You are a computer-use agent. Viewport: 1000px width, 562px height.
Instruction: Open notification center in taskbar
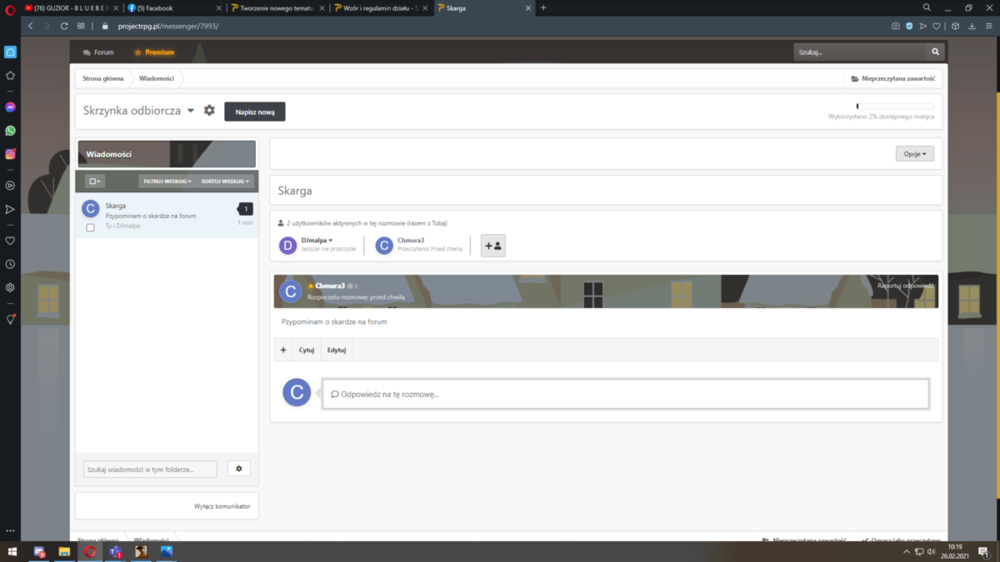983,552
